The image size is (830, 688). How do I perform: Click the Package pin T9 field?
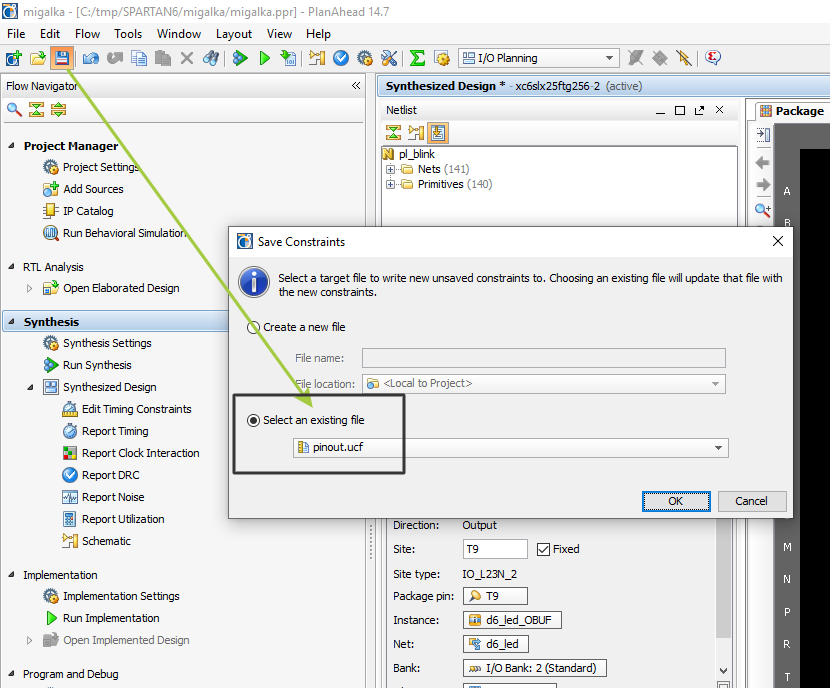click(495, 596)
